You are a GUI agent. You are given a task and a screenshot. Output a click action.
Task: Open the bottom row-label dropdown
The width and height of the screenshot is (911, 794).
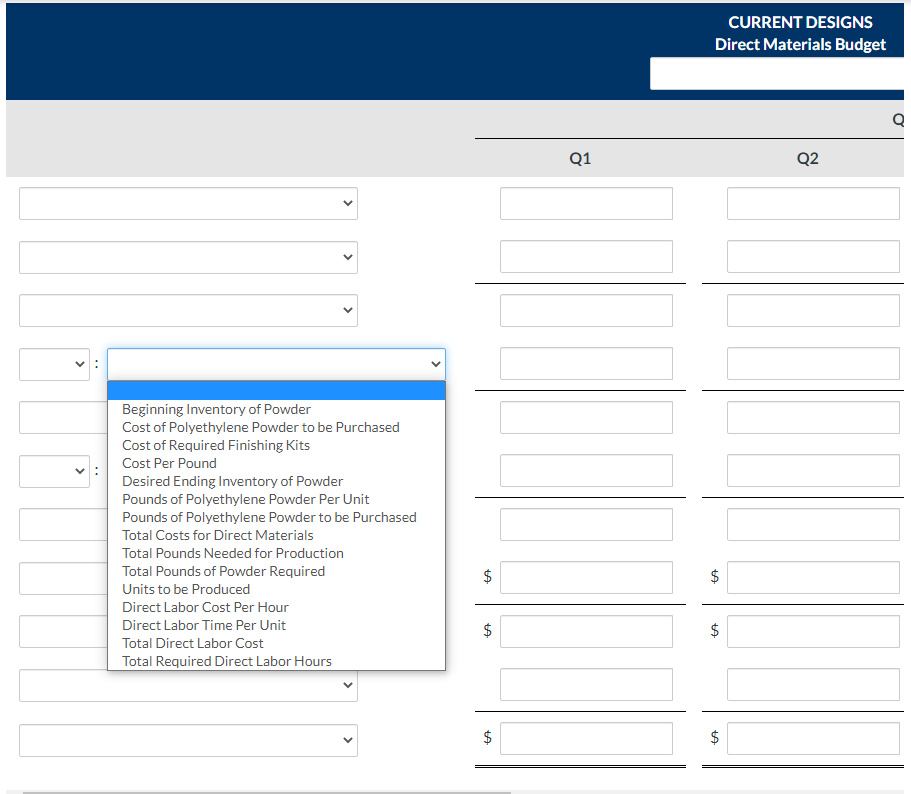(188, 740)
